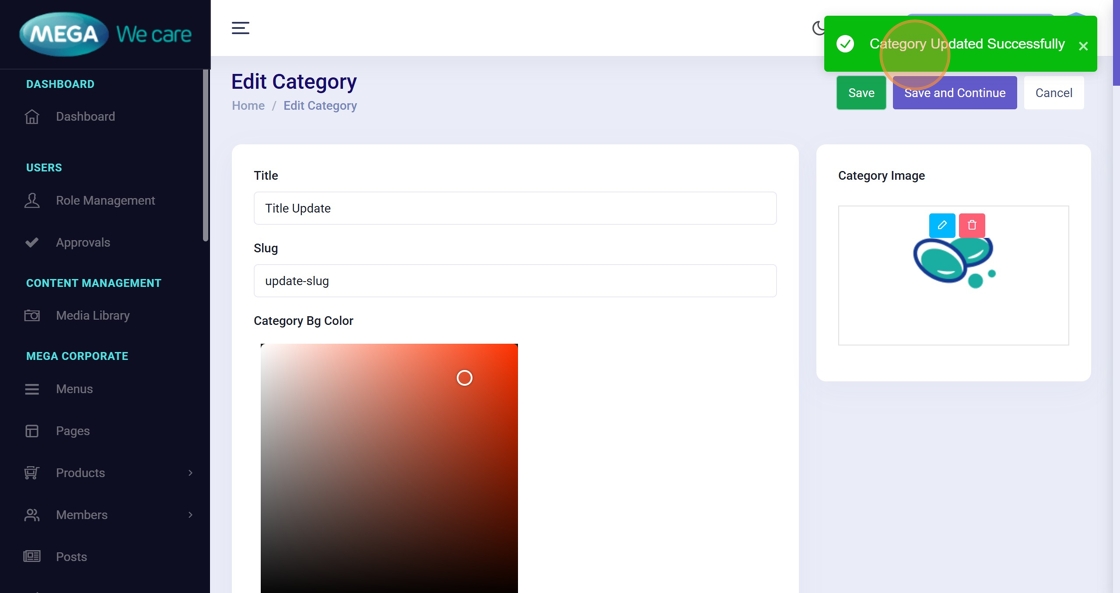Expand the Products submenu chevron
Viewport: 1120px width, 593px height.
190,473
